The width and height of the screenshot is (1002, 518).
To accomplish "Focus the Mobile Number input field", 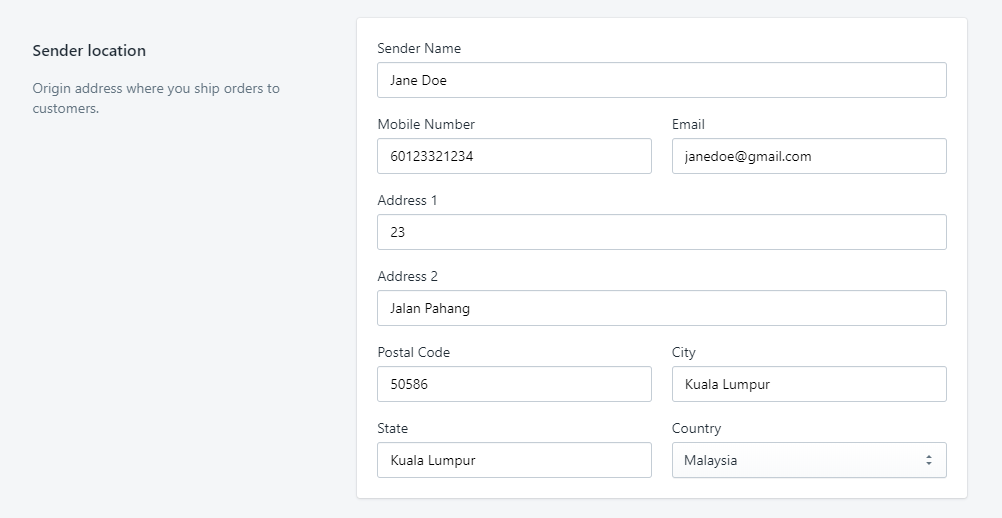I will (514, 156).
